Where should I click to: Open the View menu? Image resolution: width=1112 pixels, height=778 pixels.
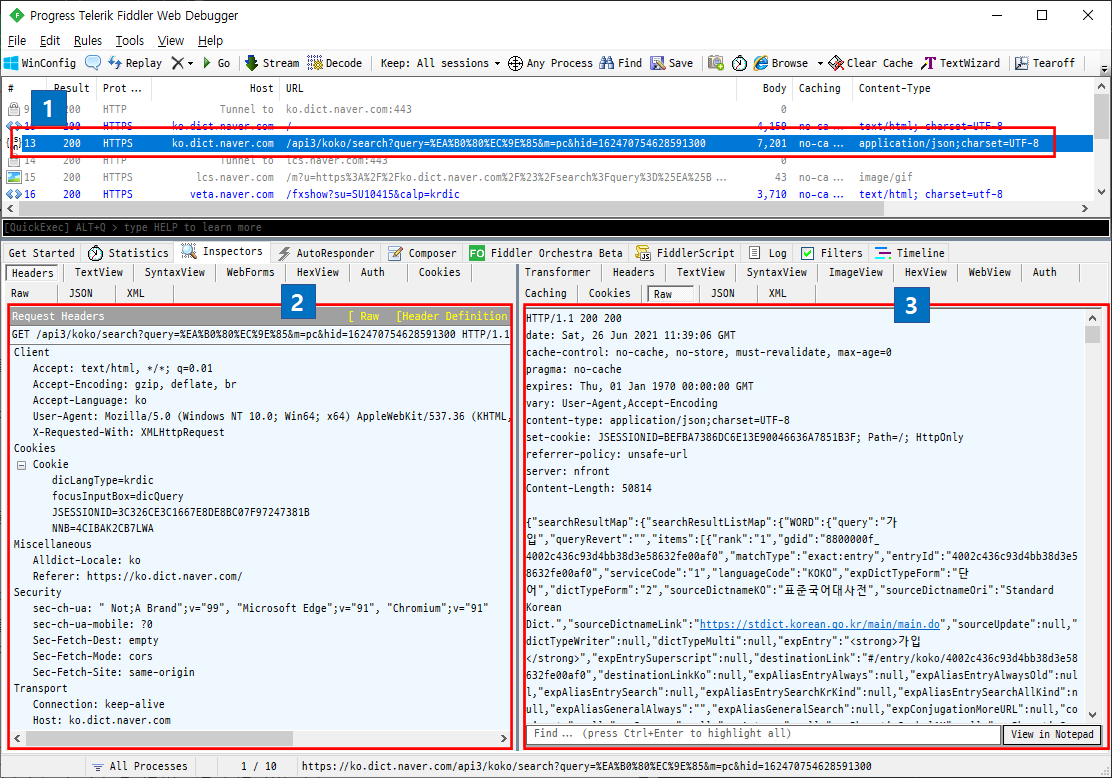(170, 40)
